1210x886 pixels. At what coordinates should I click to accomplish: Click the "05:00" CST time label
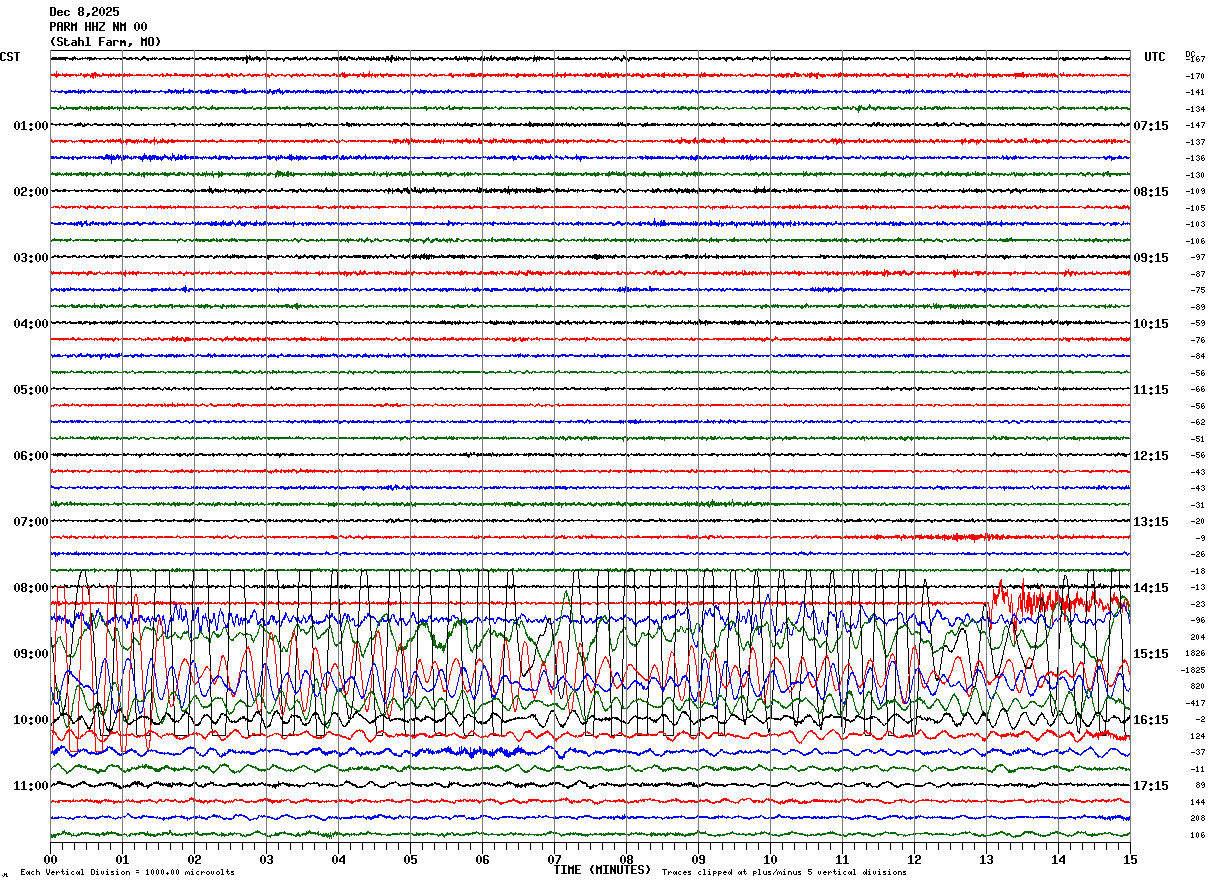coord(31,390)
